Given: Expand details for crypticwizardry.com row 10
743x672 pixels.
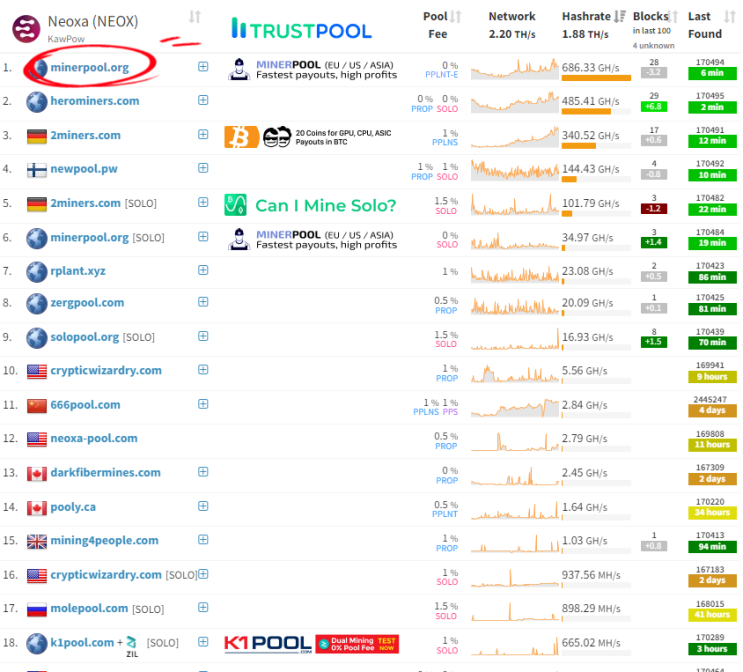Looking at the screenshot, I should point(203,369).
